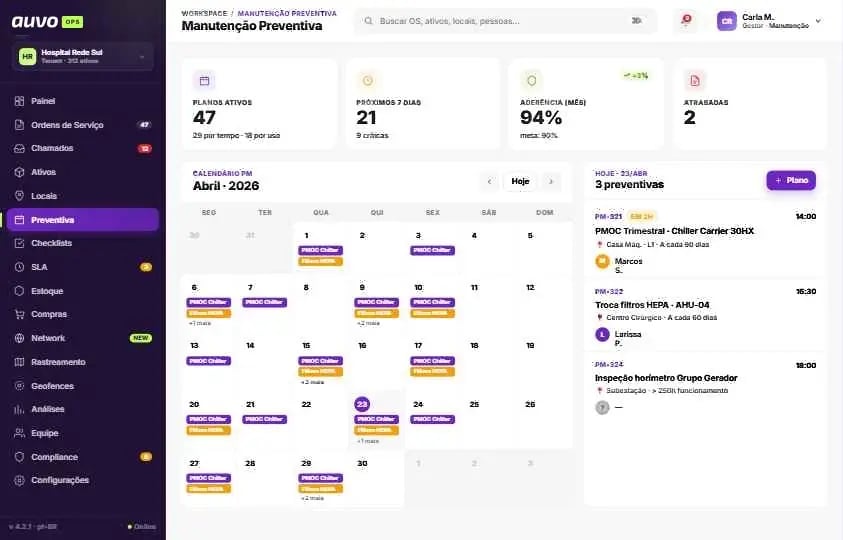843x540 pixels.
Task: Click the WORKSPACE breadcrumb link
Action: pyautogui.click(x=204, y=13)
